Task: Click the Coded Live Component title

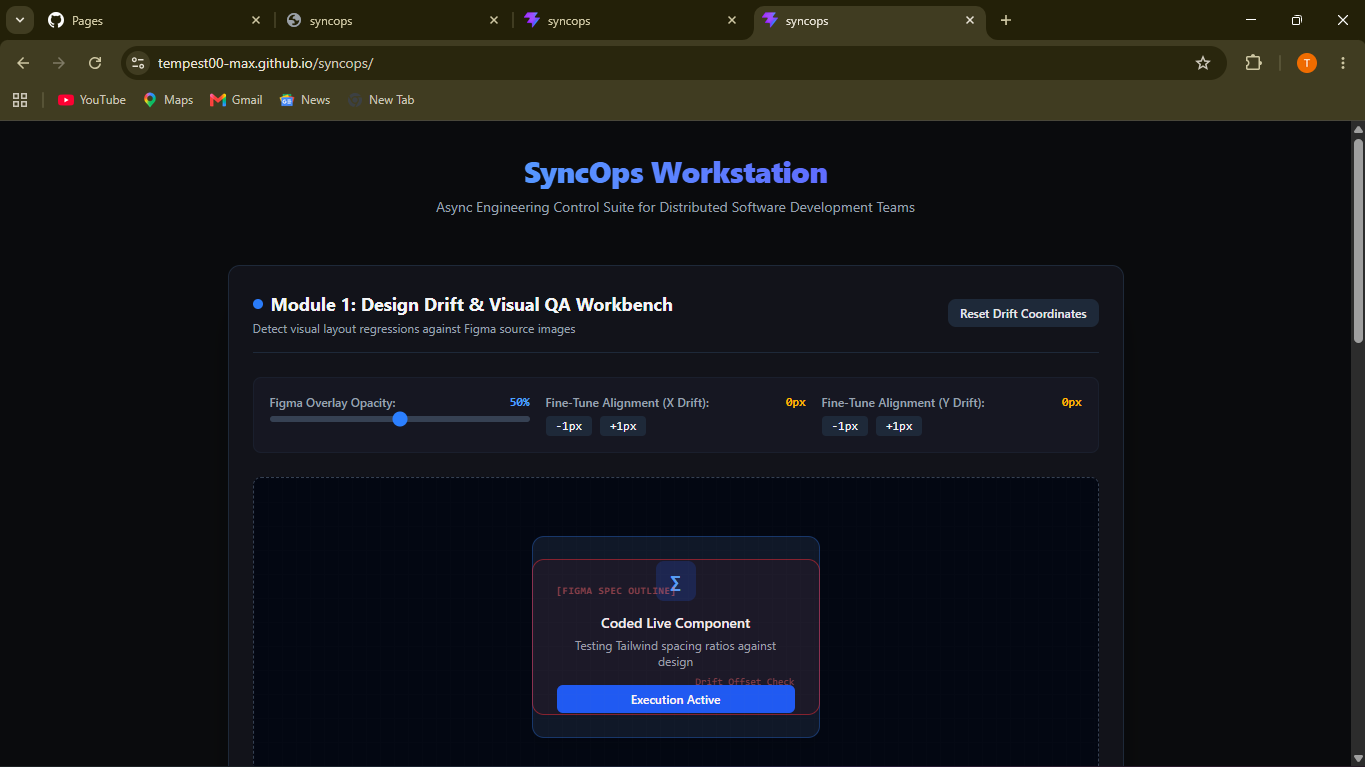Action: tap(676, 623)
